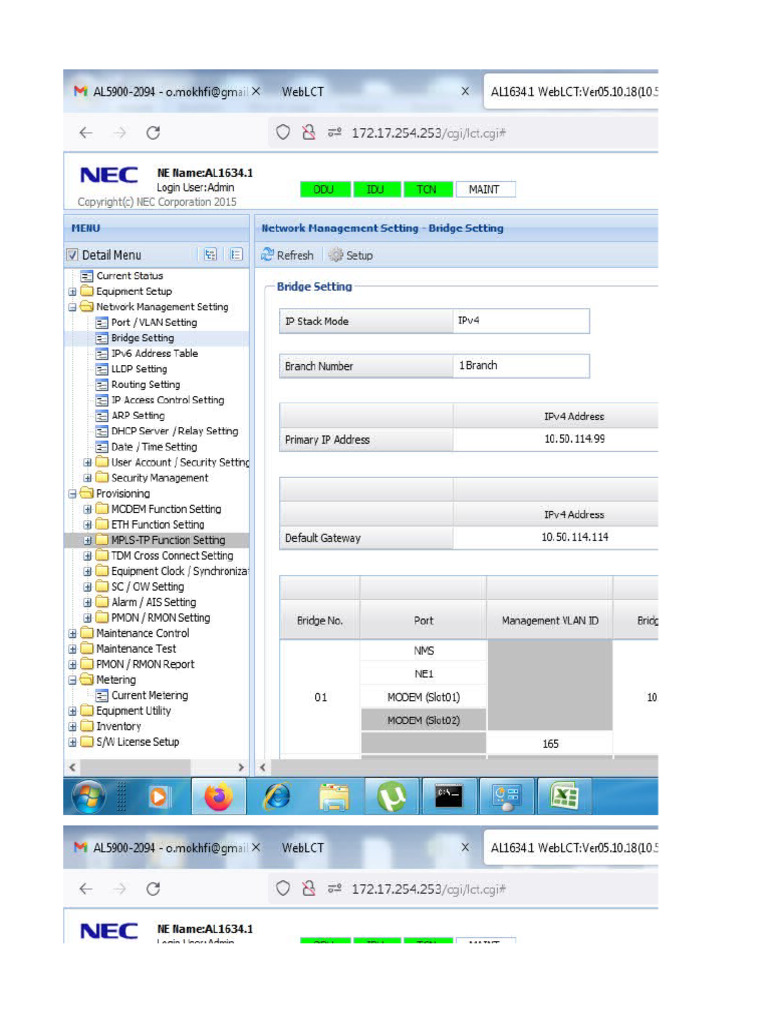Viewport: 768px width, 1024px height.
Task: Launch uTorrent from the taskbar
Action: pyautogui.click(x=391, y=796)
